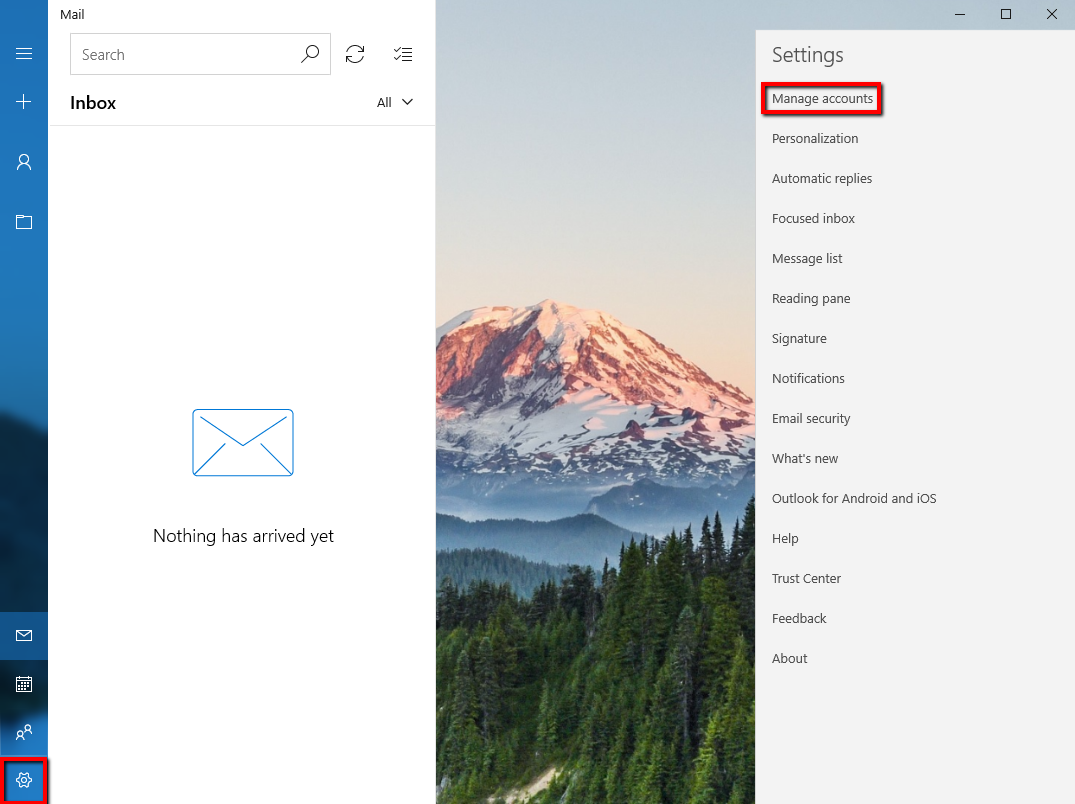Viewport: 1075px width, 804px height.
Task: Select the Mail icon in the sidebar
Action: tap(23, 636)
